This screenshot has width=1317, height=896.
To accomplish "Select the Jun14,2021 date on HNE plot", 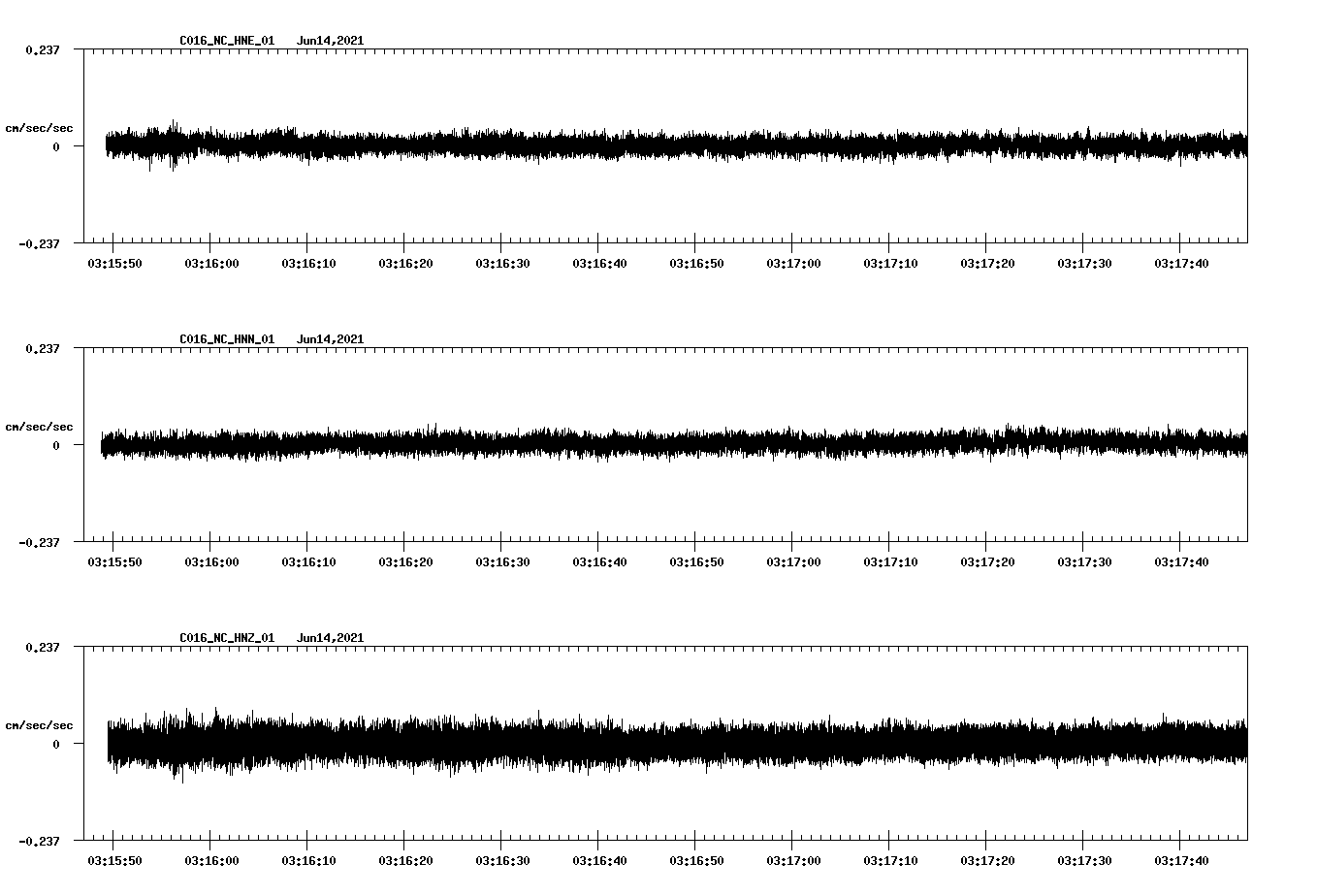I will 330,41.
